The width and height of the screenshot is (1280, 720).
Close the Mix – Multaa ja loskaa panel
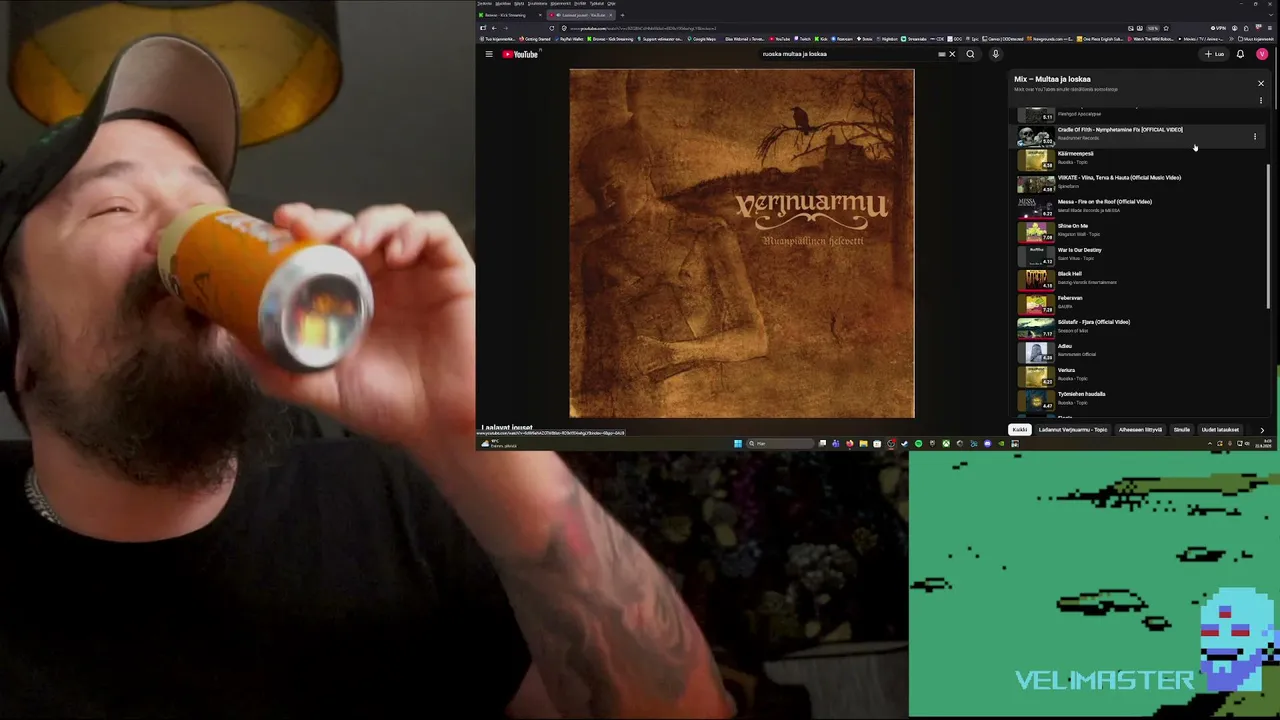1261,83
